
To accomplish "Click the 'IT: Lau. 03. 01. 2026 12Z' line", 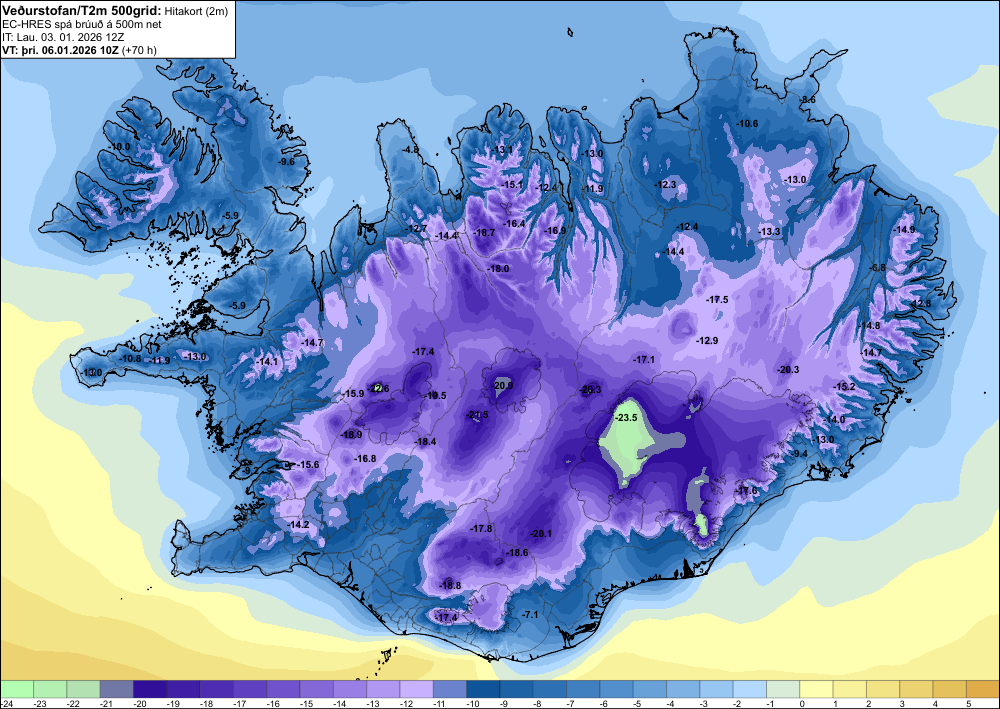I will point(62,37).
